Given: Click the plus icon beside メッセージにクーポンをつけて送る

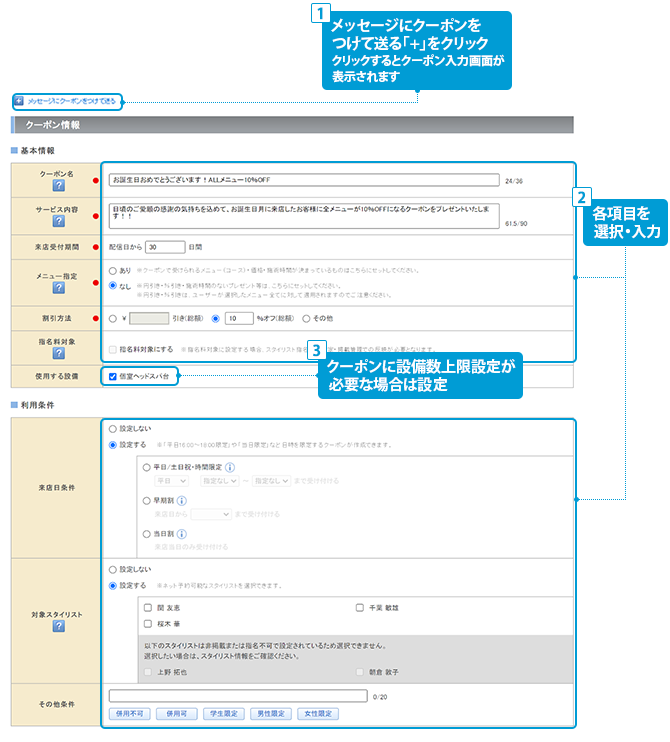Looking at the screenshot, I should coord(19,101).
